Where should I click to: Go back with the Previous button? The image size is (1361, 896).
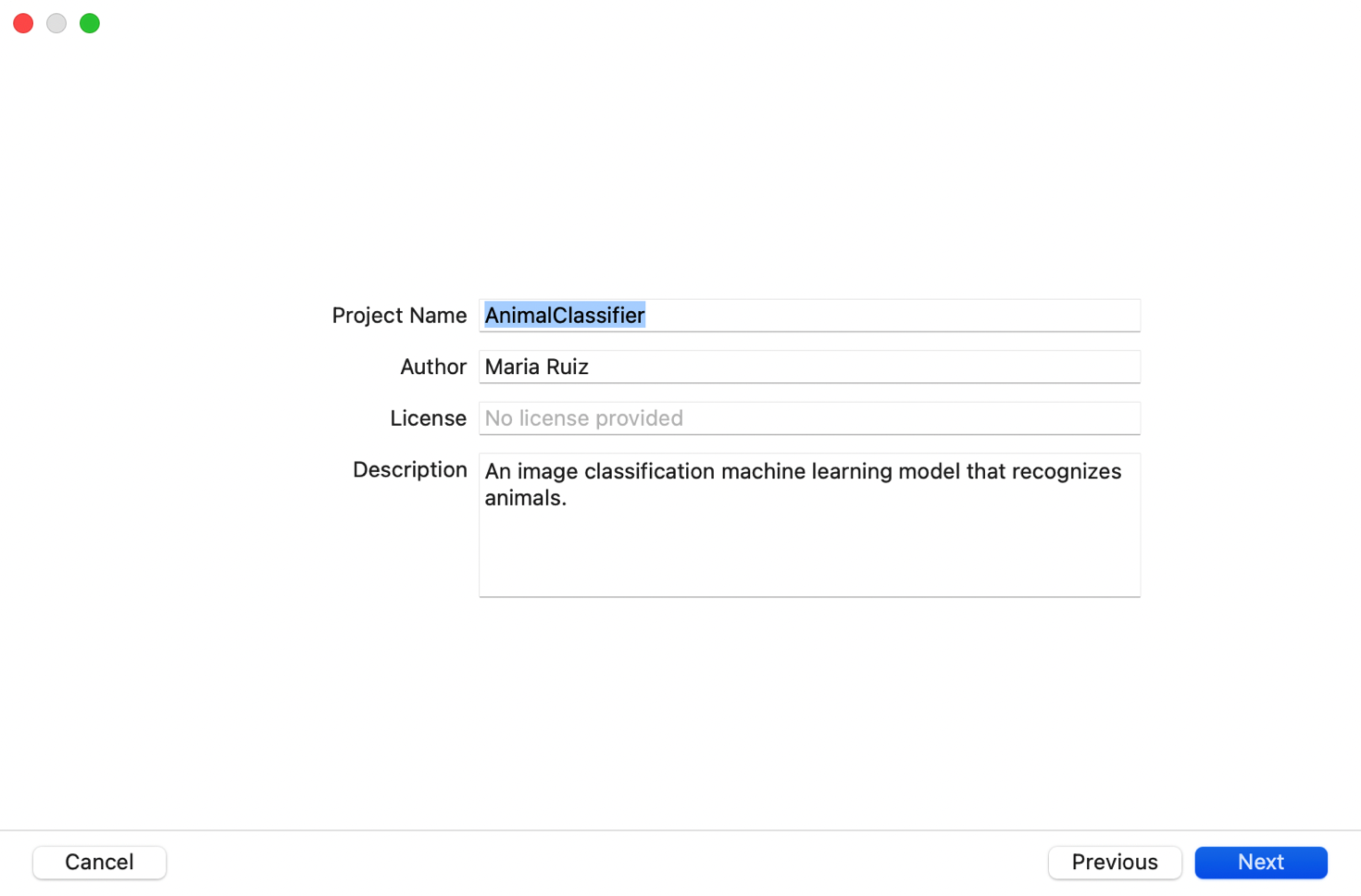(x=1114, y=862)
